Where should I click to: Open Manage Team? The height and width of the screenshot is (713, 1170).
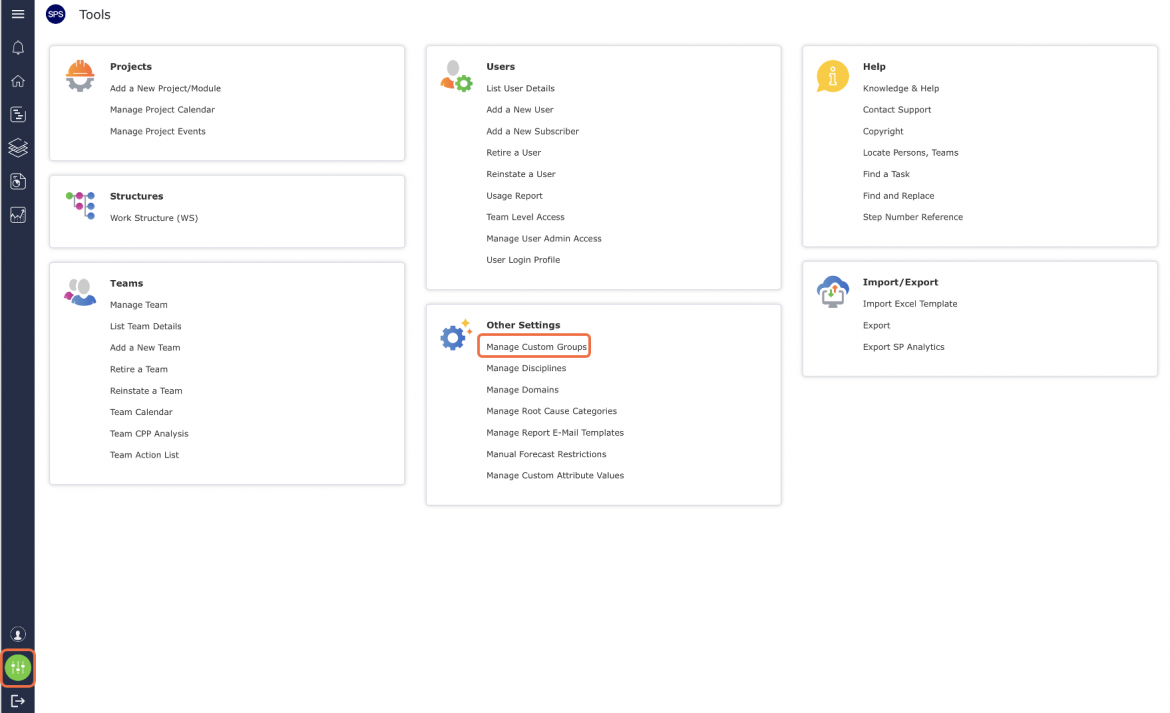[139, 305]
